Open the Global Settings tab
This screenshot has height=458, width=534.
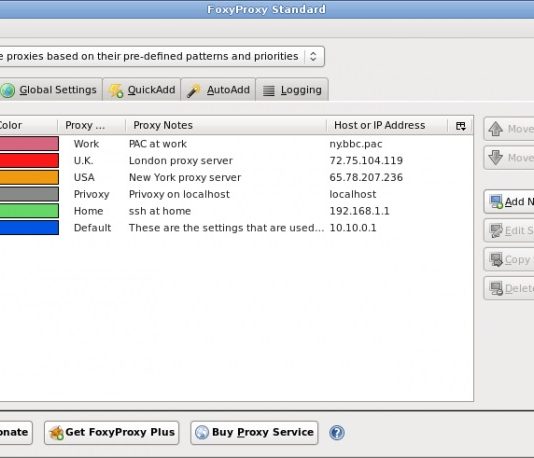50,90
